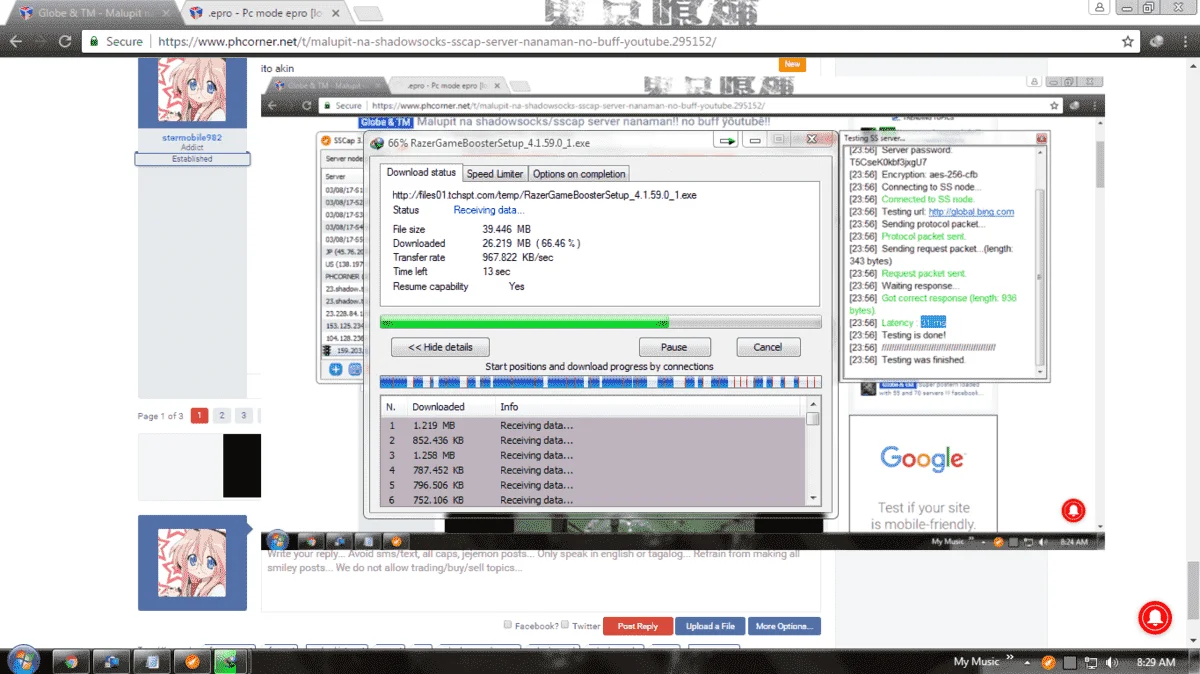This screenshot has height=674, width=1200.
Task: Click the 8:29 AM taskbar clock
Action: [1156, 662]
